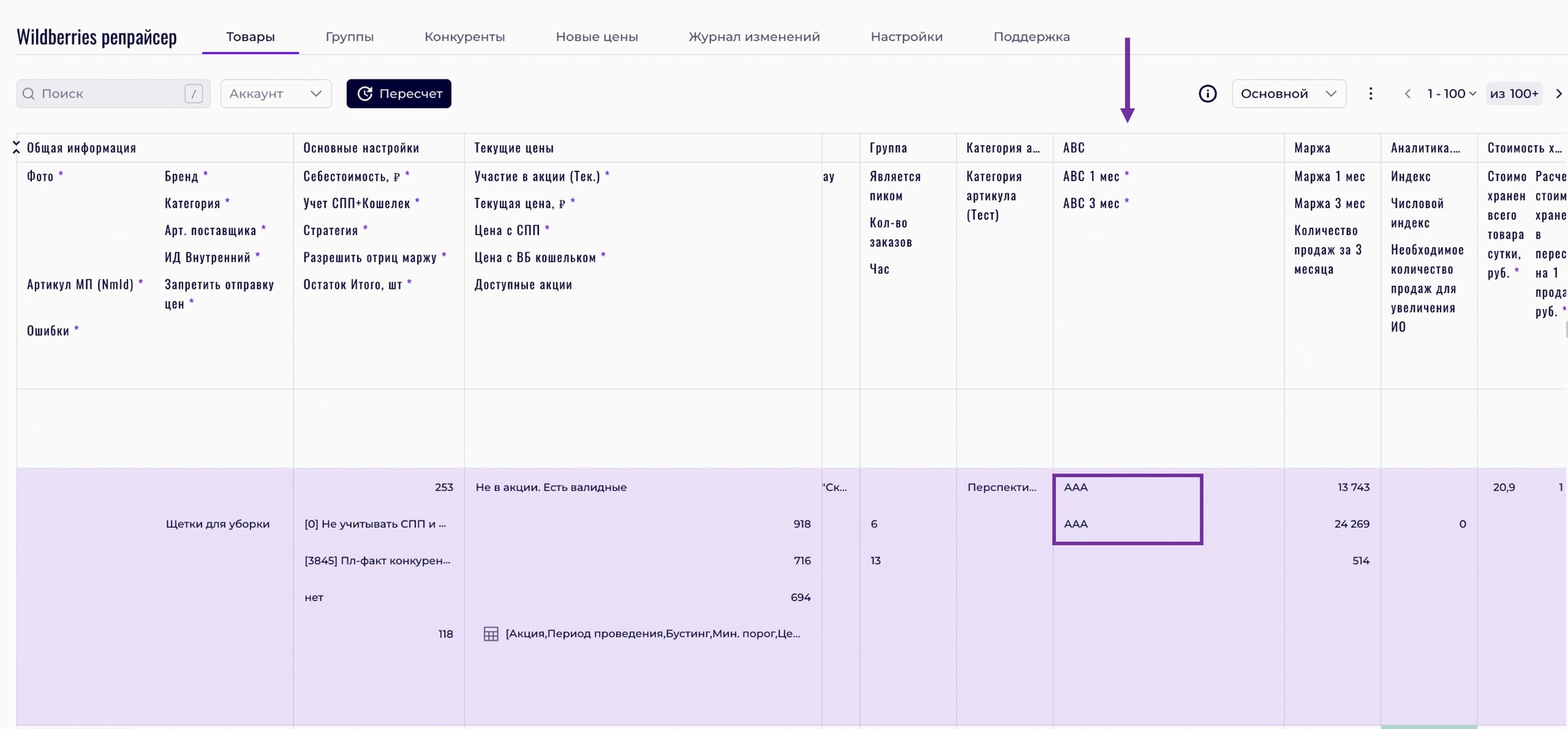1568x729 pixels.
Task: Switch to the Группы tab
Action: pos(349,37)
